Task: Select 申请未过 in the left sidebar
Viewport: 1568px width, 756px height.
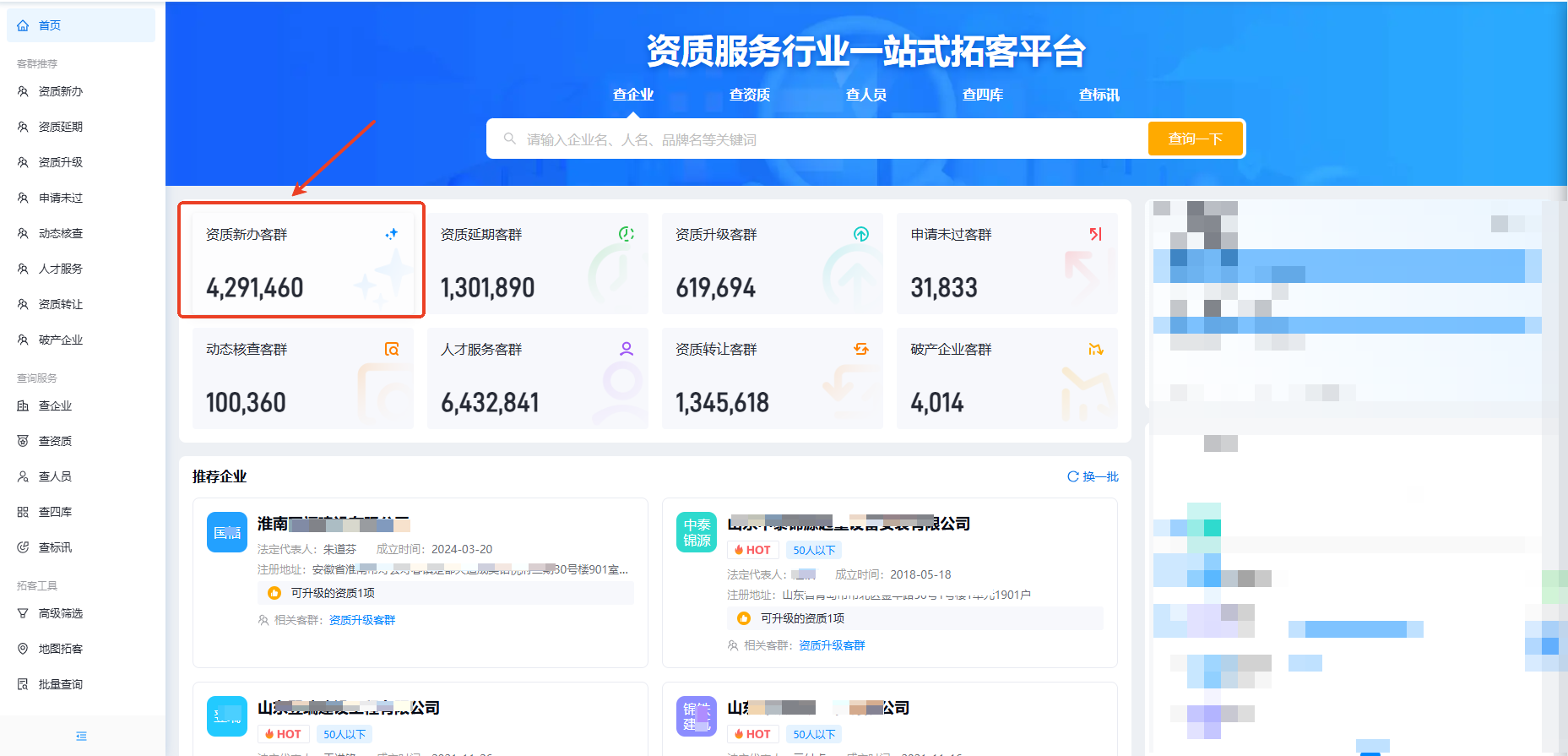Action: point(61,198)
